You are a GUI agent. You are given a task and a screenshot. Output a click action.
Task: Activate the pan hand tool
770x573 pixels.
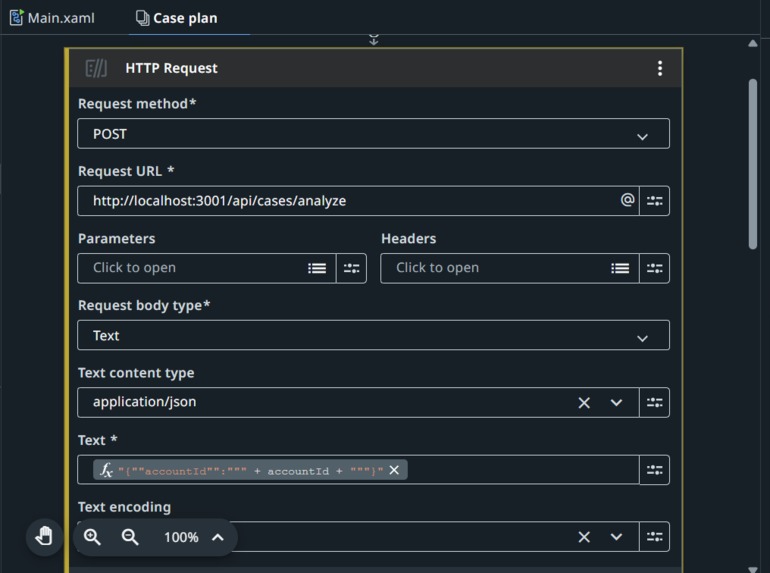click(44, 537)
